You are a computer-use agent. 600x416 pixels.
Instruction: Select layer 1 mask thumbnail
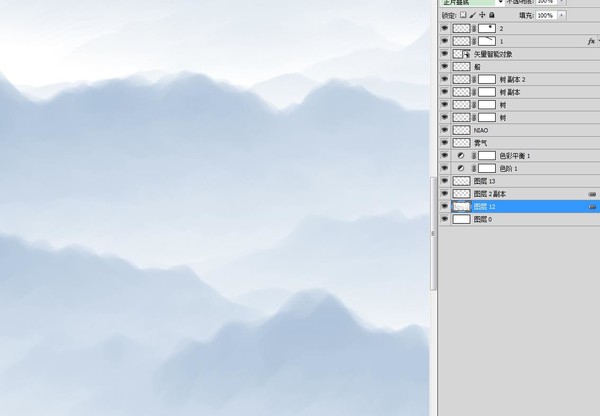[487, 41]
